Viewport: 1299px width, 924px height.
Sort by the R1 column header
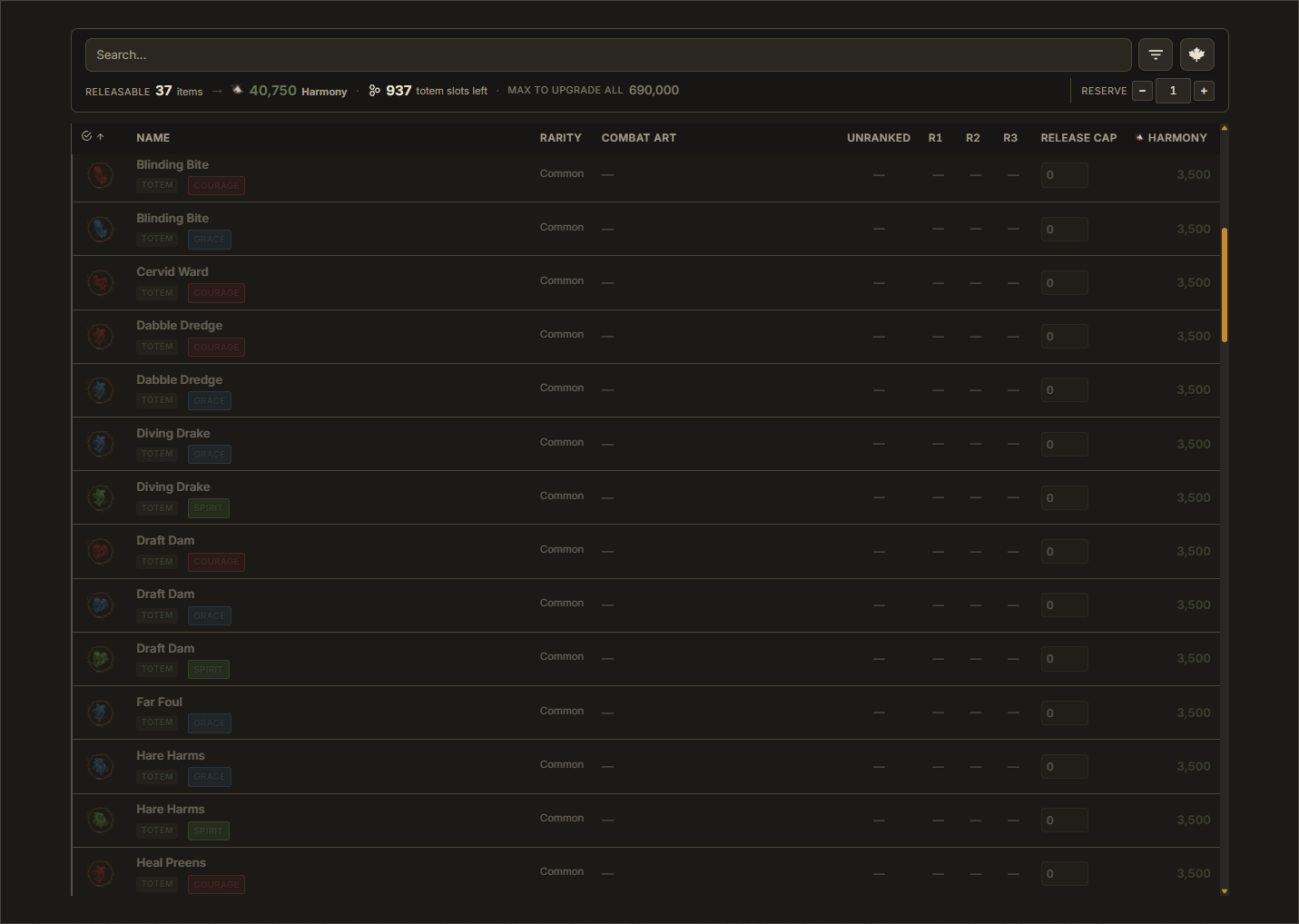coord(936,138)
